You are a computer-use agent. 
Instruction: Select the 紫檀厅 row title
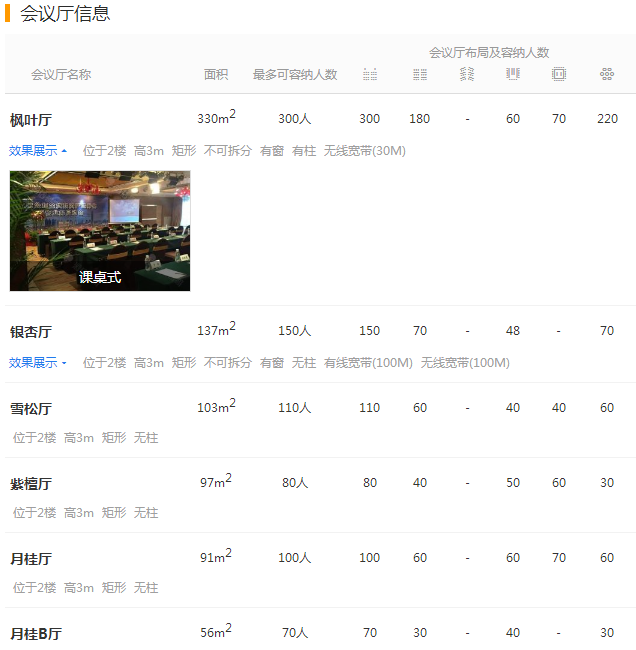click(x=31, y=484)
